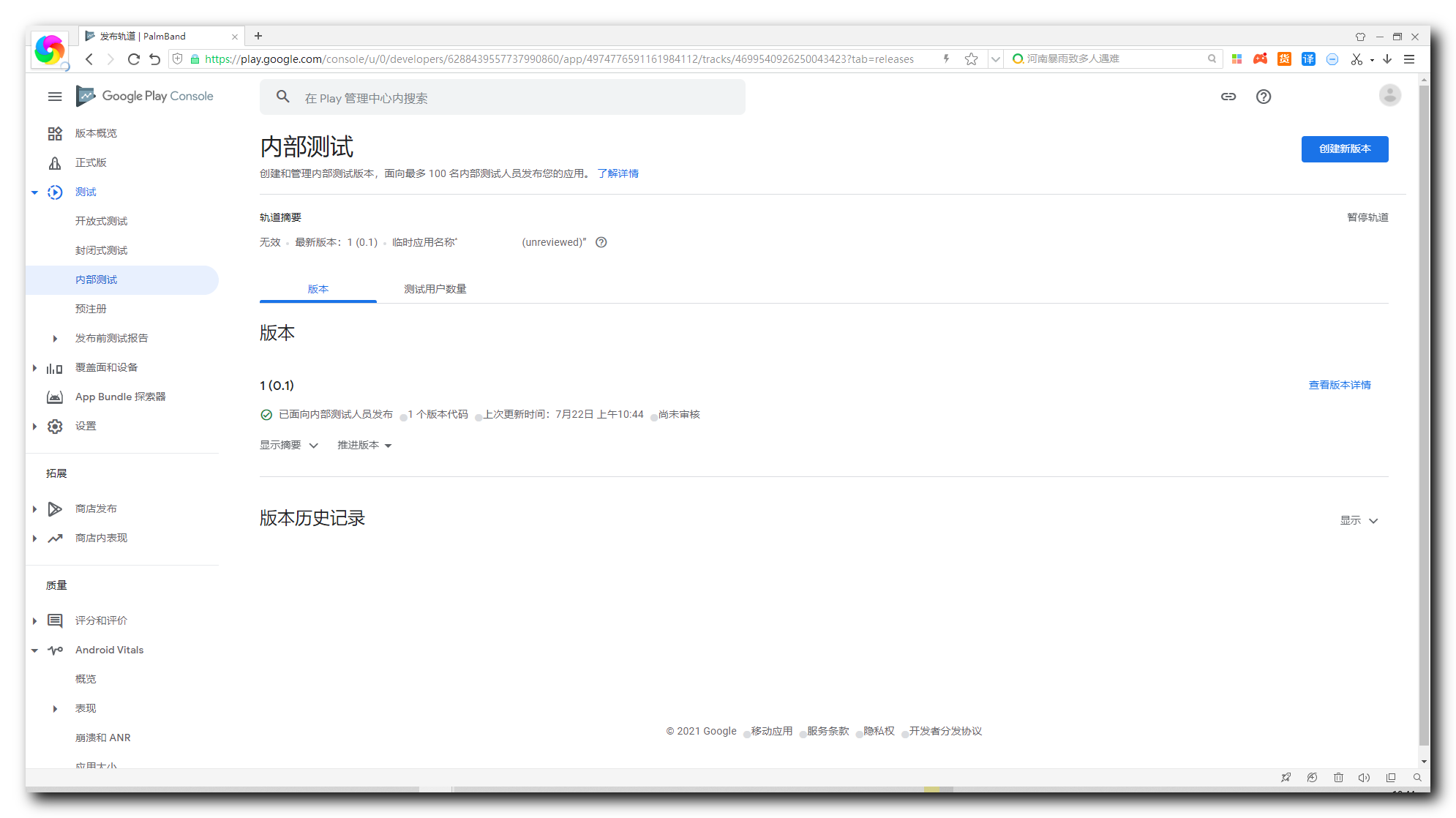Open the help question mark icon
Viewport: 1456px width, 818px height.
tap(1264, 97)
